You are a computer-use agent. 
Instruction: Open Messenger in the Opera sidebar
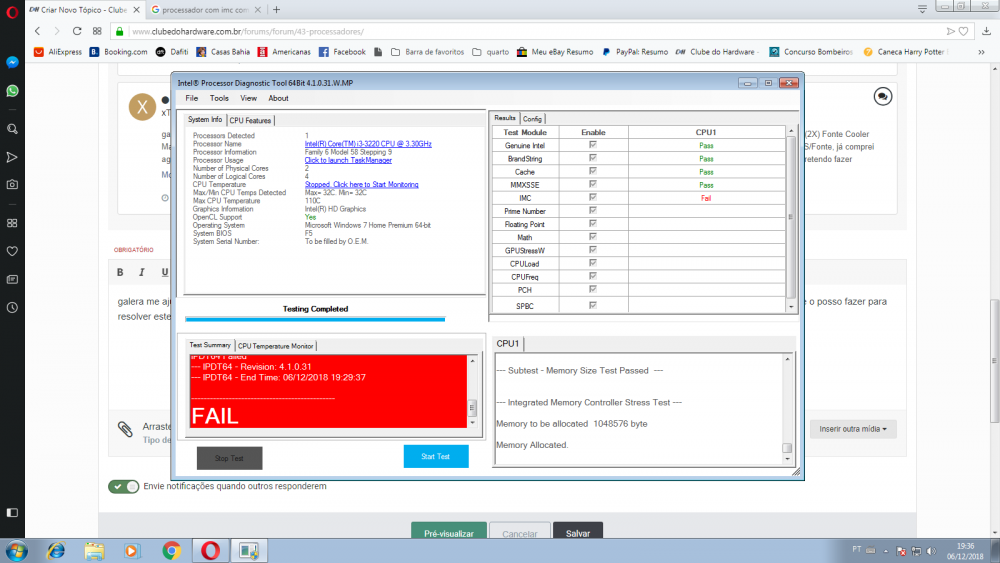pos(12,61)
